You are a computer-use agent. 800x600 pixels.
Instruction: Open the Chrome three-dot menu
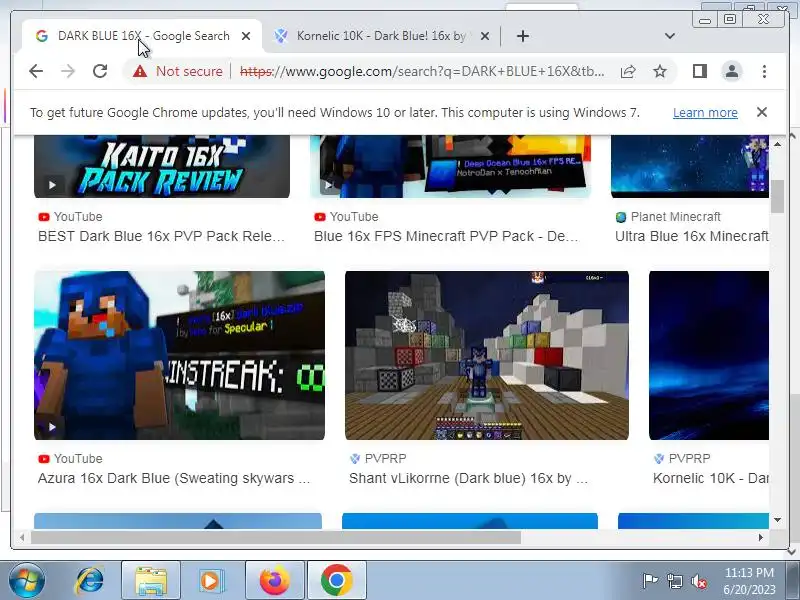[764, 71]
